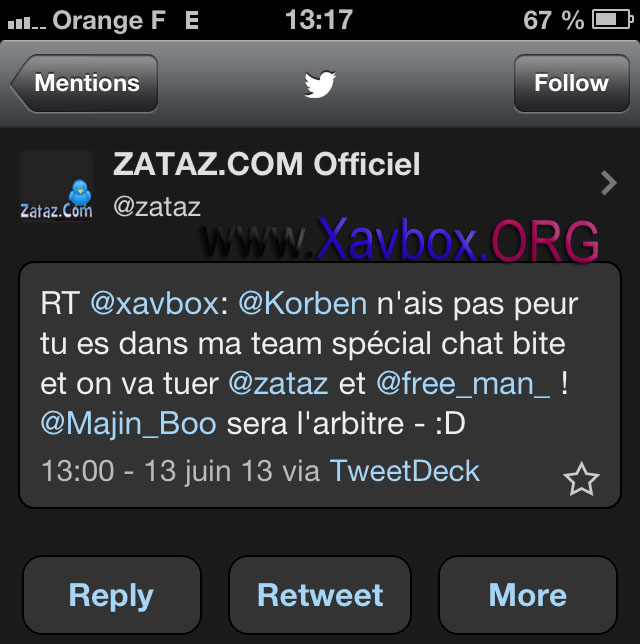This screenshot has width=640, height=644.
Task: Tap the 13:17 clock in status bar
Action: point(319,19)
